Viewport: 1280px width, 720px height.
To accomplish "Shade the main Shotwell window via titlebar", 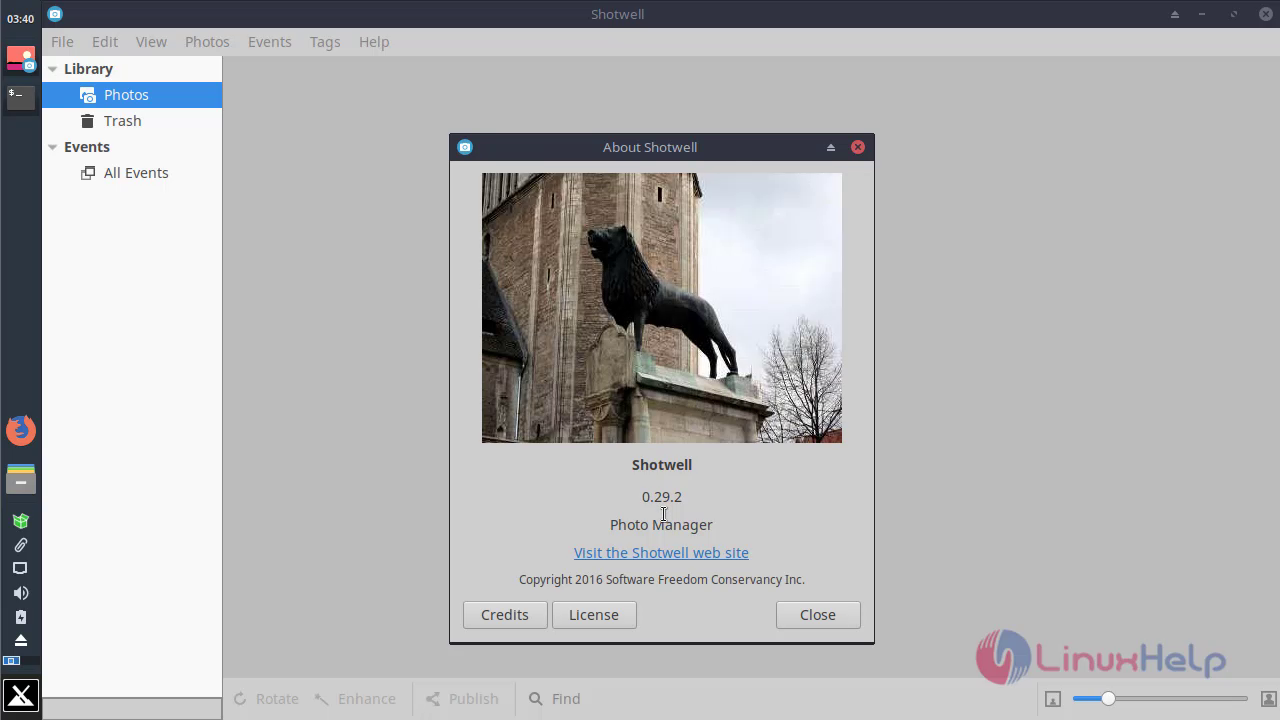I will pos(1175,14).
